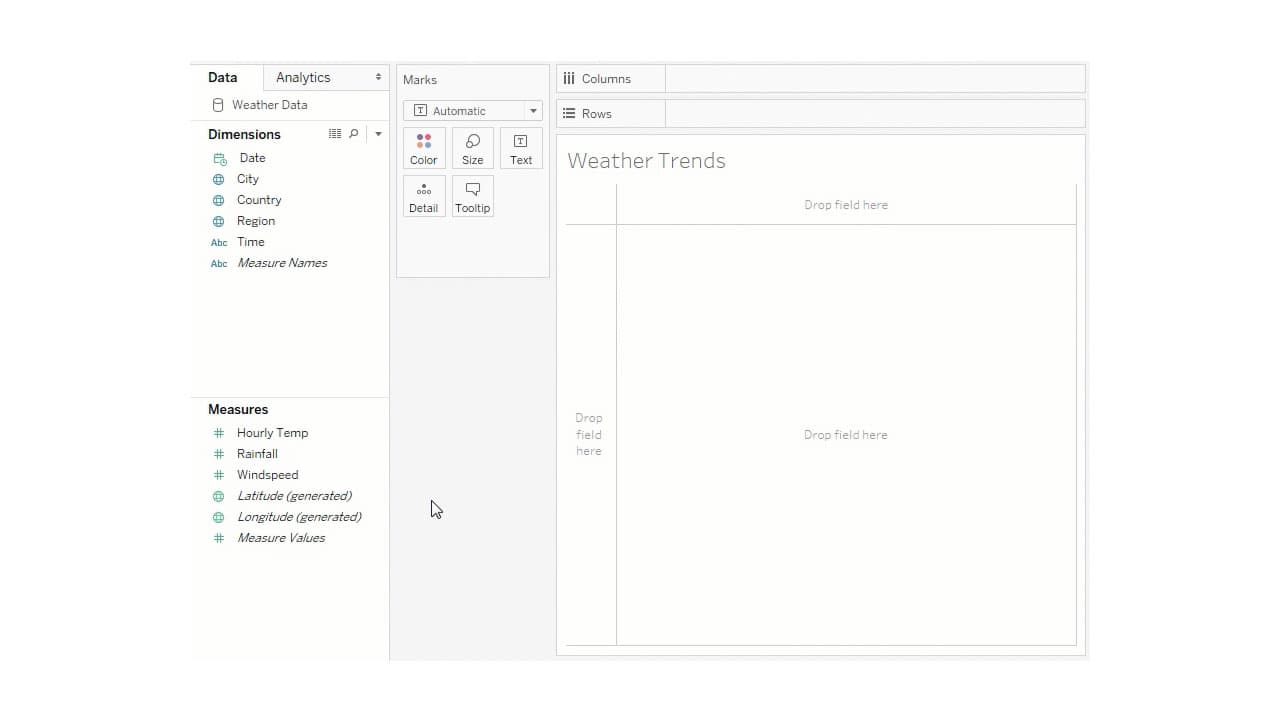Click the Windspeed measure field

pos(267,474)
